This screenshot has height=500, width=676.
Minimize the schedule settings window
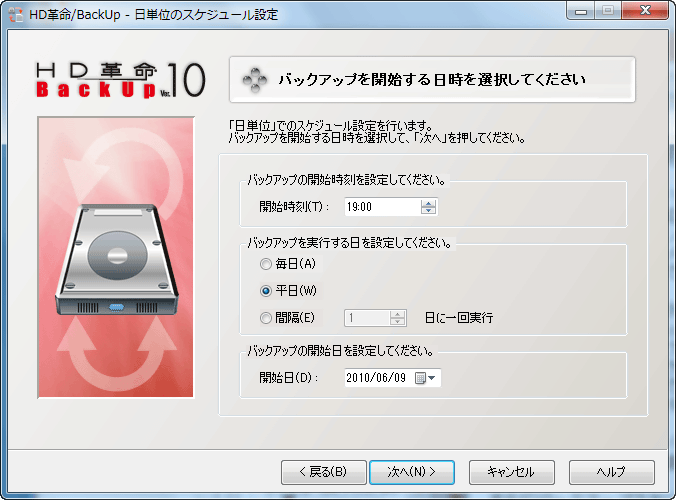(581, 11)
